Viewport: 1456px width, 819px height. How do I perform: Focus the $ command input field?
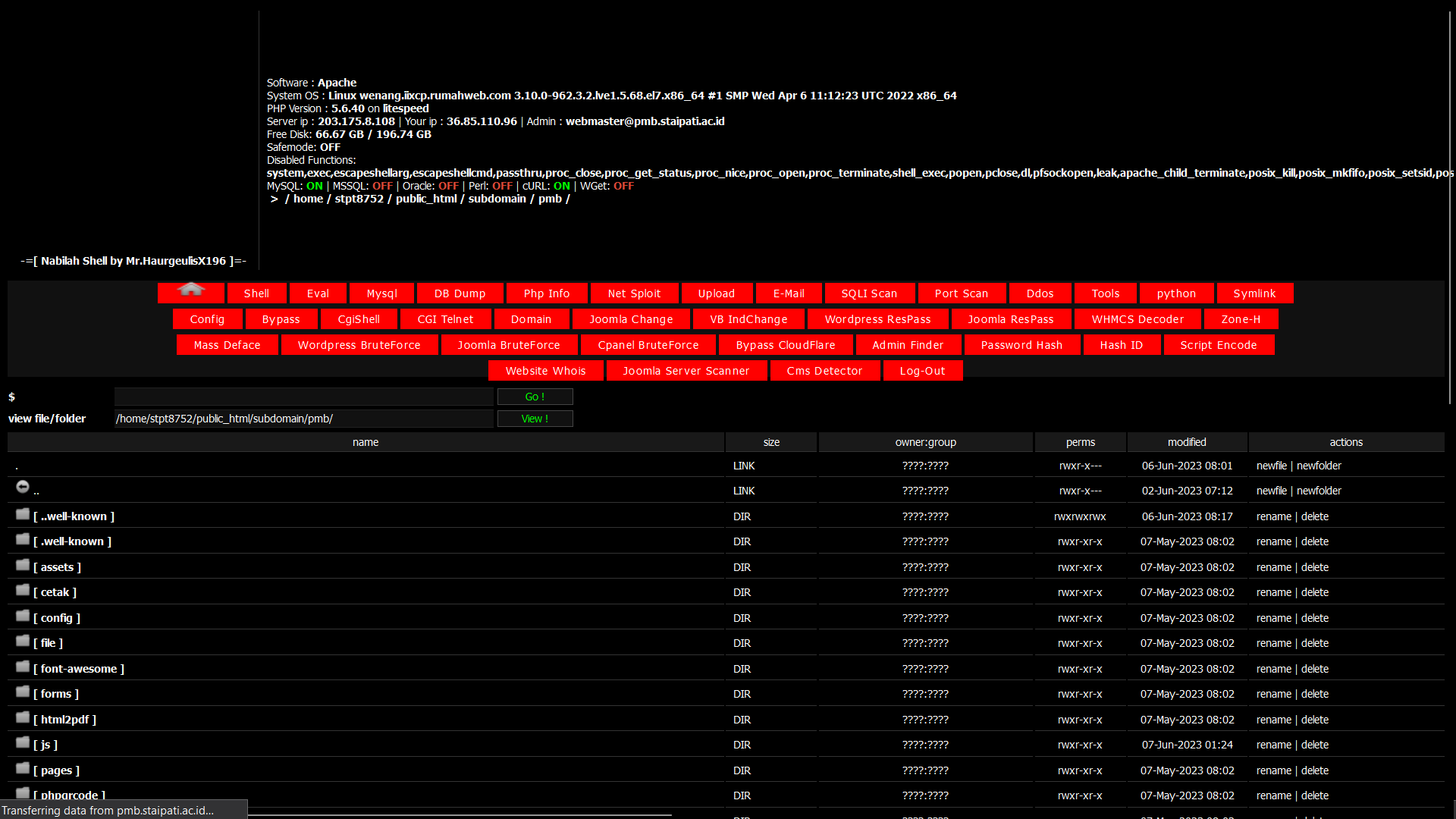303,397
